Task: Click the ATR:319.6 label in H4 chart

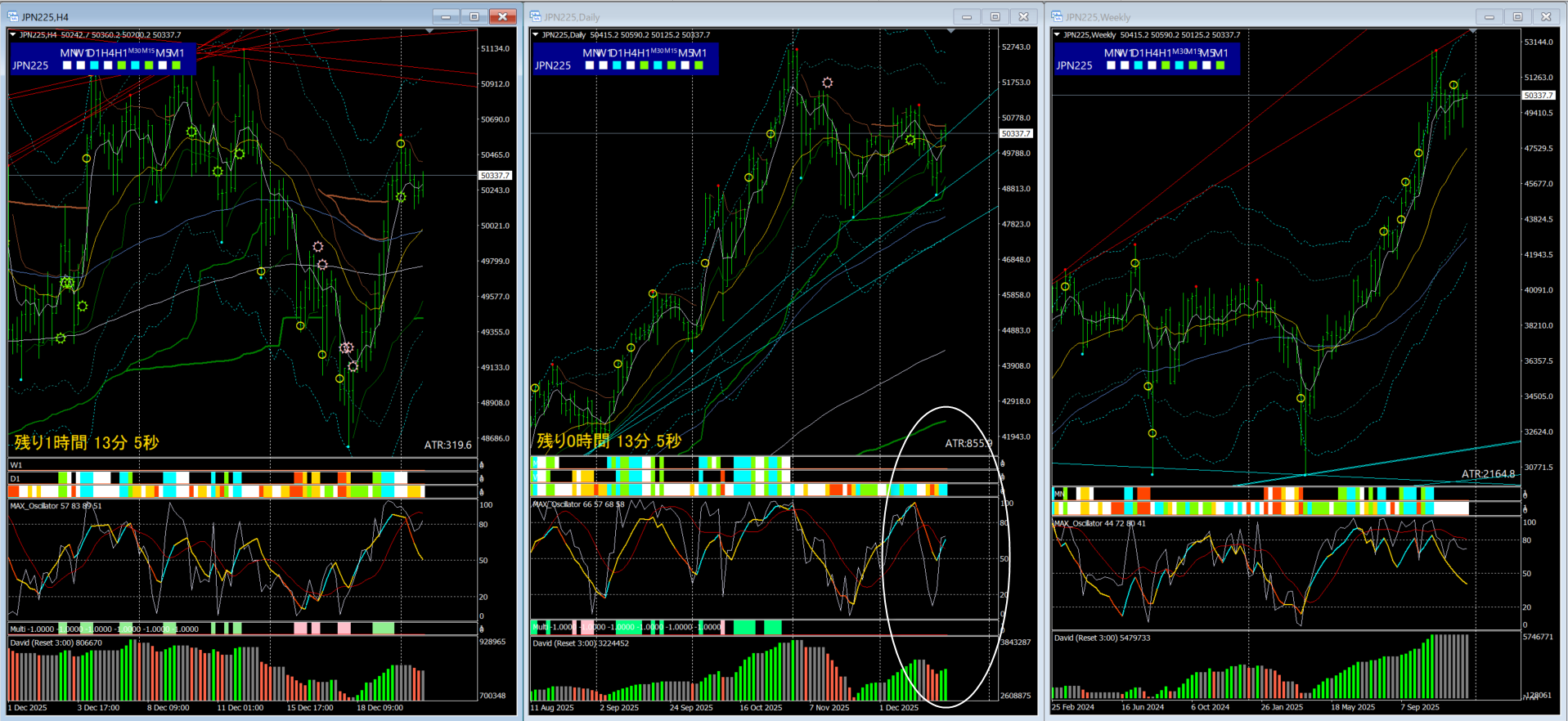Action: (448, 445)
